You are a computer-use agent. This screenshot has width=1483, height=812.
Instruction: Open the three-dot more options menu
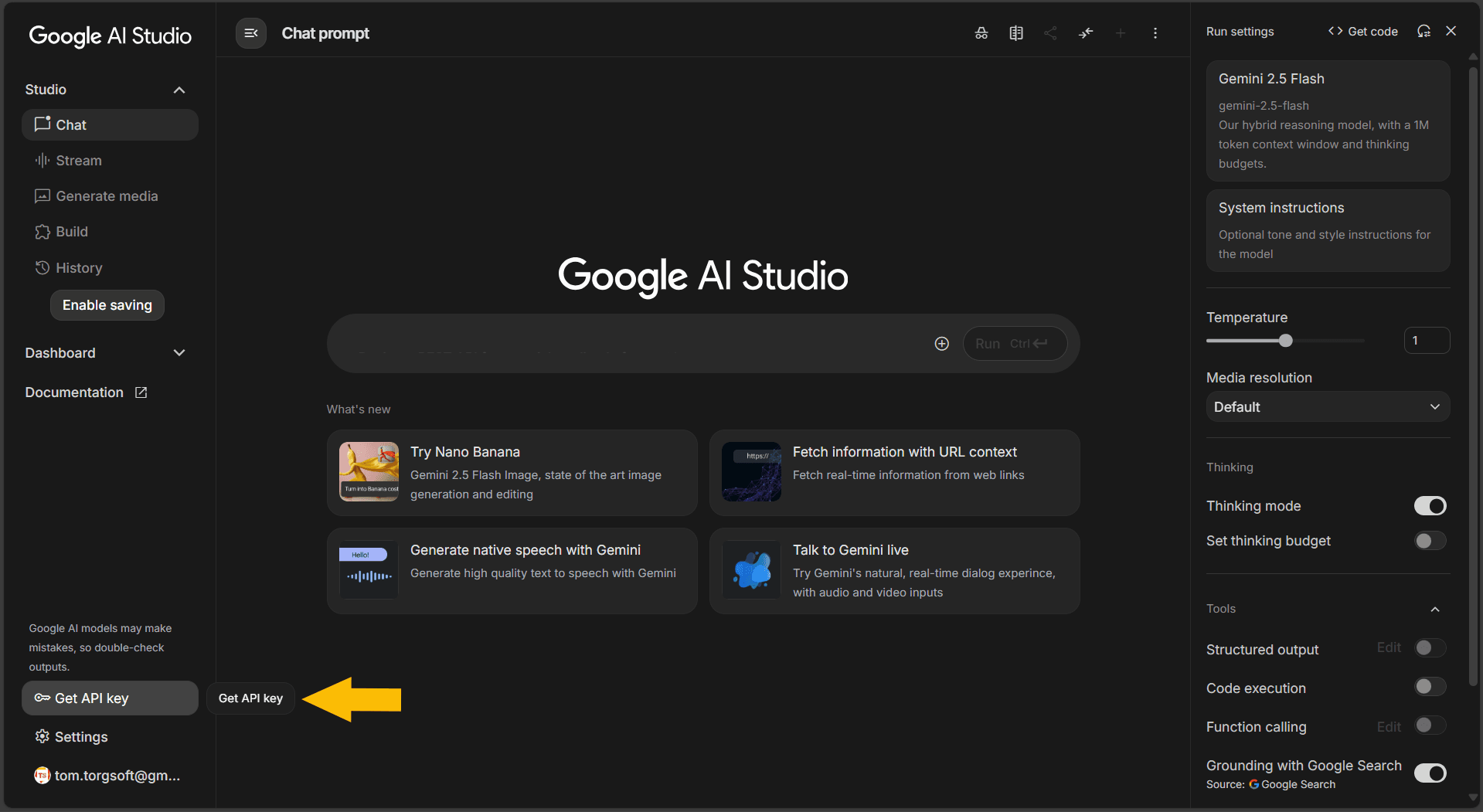[1155, 33]
